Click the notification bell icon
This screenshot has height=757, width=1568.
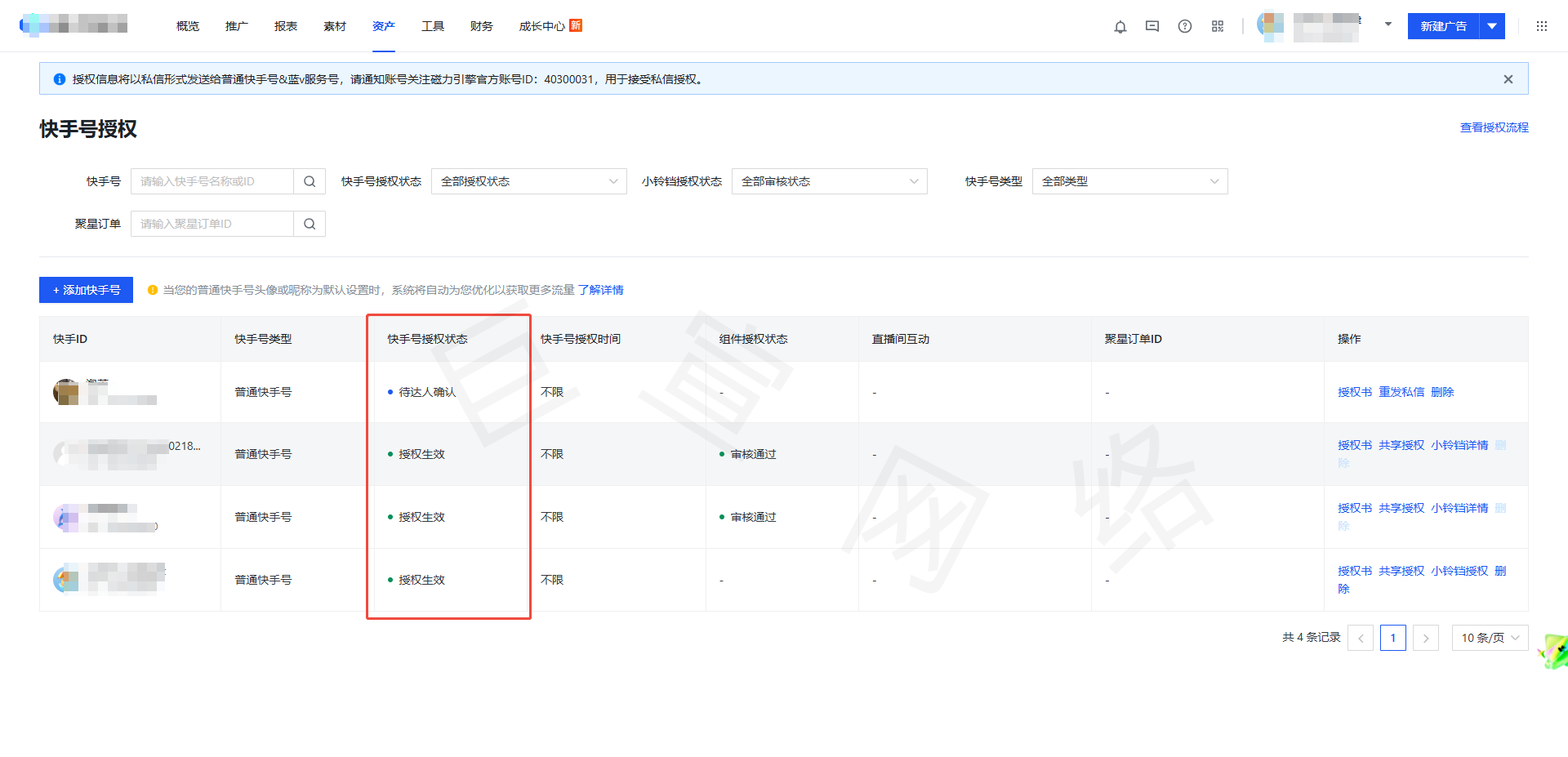click(1120, 27)
